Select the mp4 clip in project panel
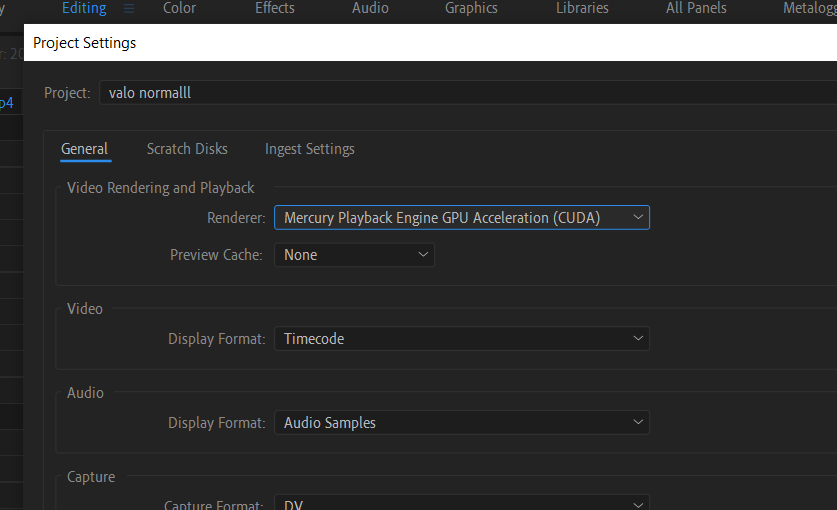Image resolution: width=837 pixels, height=510 pixels. [7, 102]
